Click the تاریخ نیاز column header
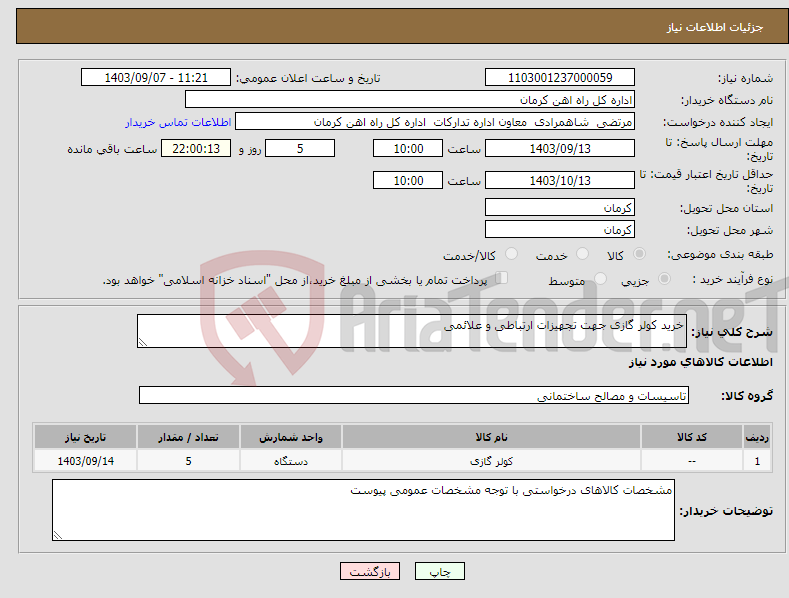 click(86, 437)
